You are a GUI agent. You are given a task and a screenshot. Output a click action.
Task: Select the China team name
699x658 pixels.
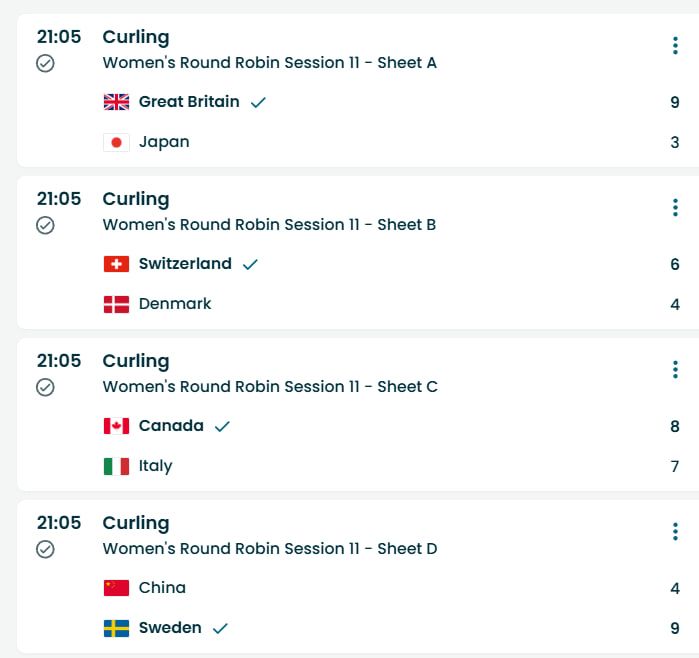pyautogui.click(x=162, y=588)
